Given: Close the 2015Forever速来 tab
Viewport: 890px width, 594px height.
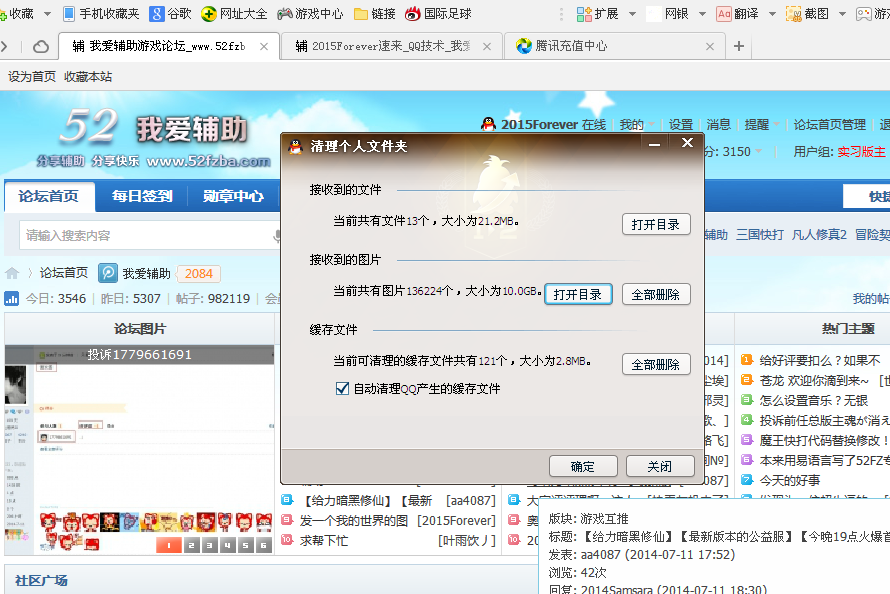Looking at the screenshot, I should 487,46.
